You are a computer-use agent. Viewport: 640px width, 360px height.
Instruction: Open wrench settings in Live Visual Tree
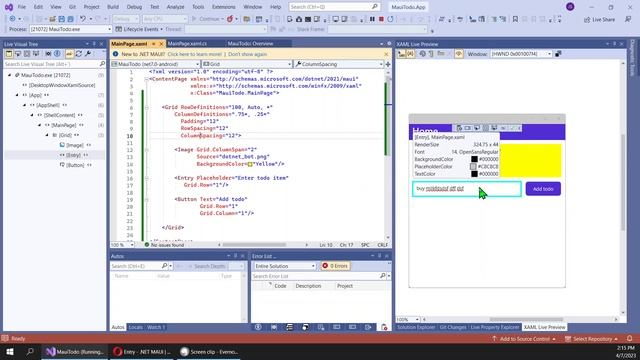pos(88,54)
